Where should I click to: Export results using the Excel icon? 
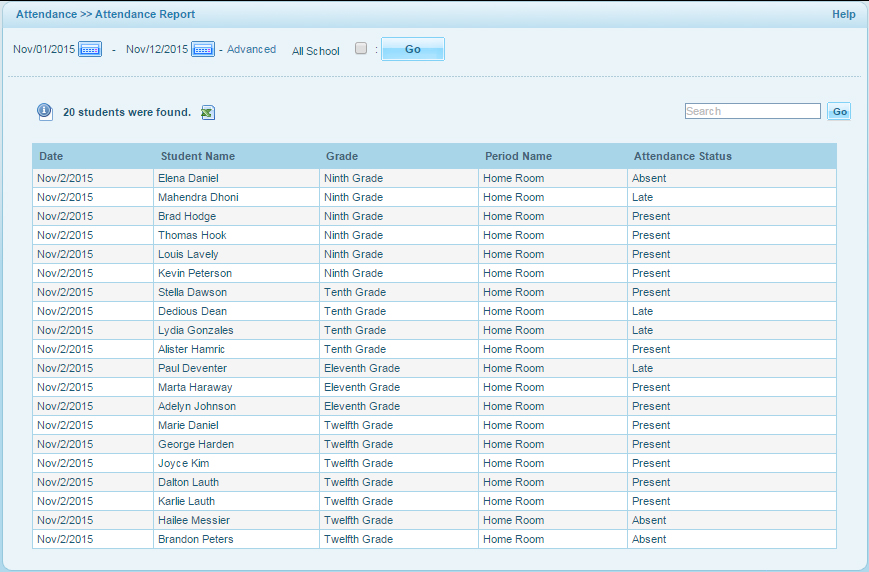tap(207, 113)
